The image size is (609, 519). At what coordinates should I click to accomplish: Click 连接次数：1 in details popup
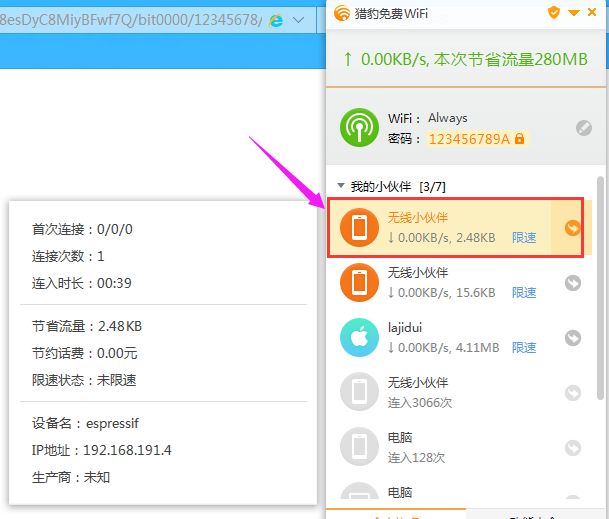pyautogui.click(x=68, y=256)
